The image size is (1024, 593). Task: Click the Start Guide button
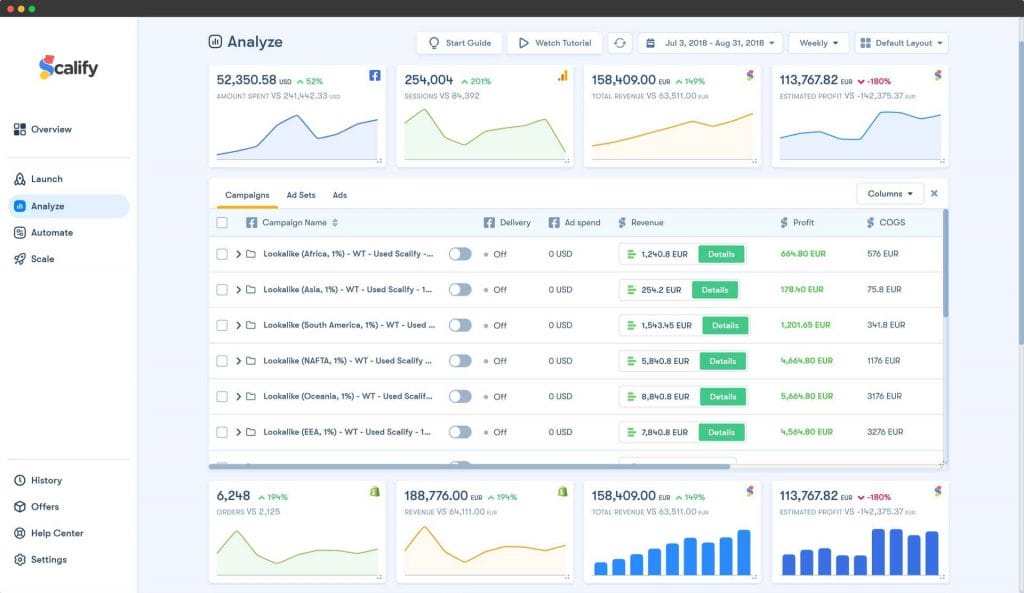(x=459, y=43)
